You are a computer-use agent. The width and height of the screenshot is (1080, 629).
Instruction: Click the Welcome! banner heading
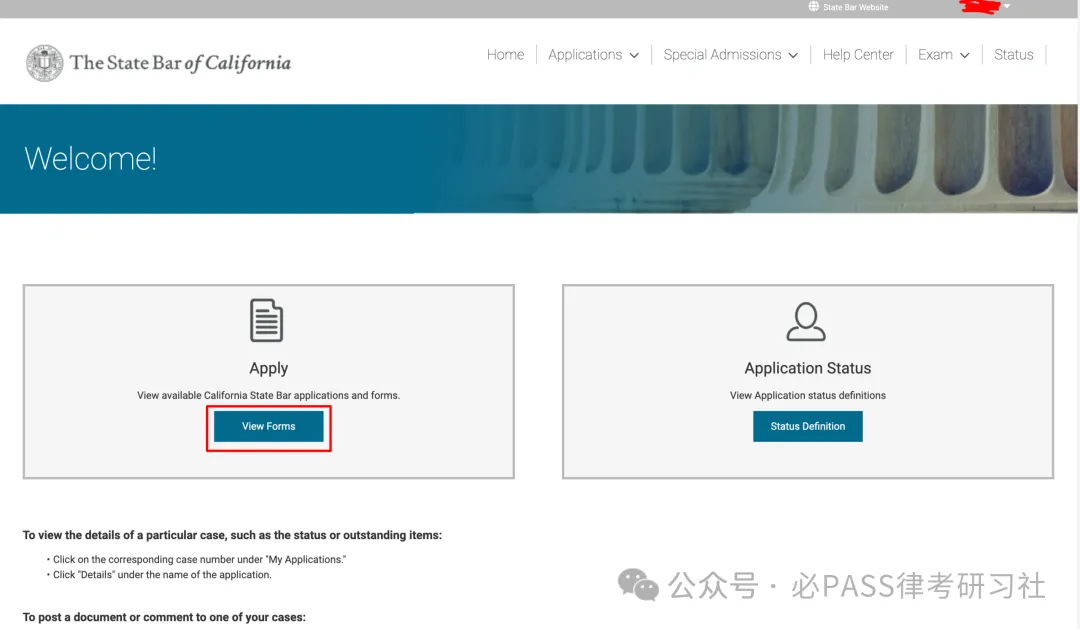90,158
